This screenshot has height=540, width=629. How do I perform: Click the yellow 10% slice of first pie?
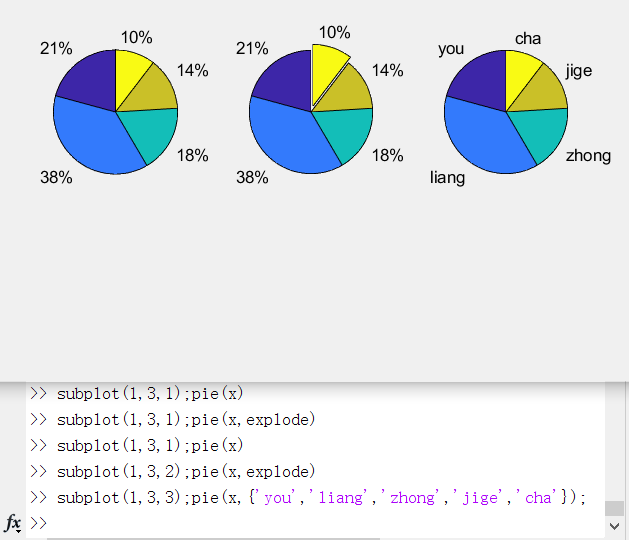click(x=128, y=74)
